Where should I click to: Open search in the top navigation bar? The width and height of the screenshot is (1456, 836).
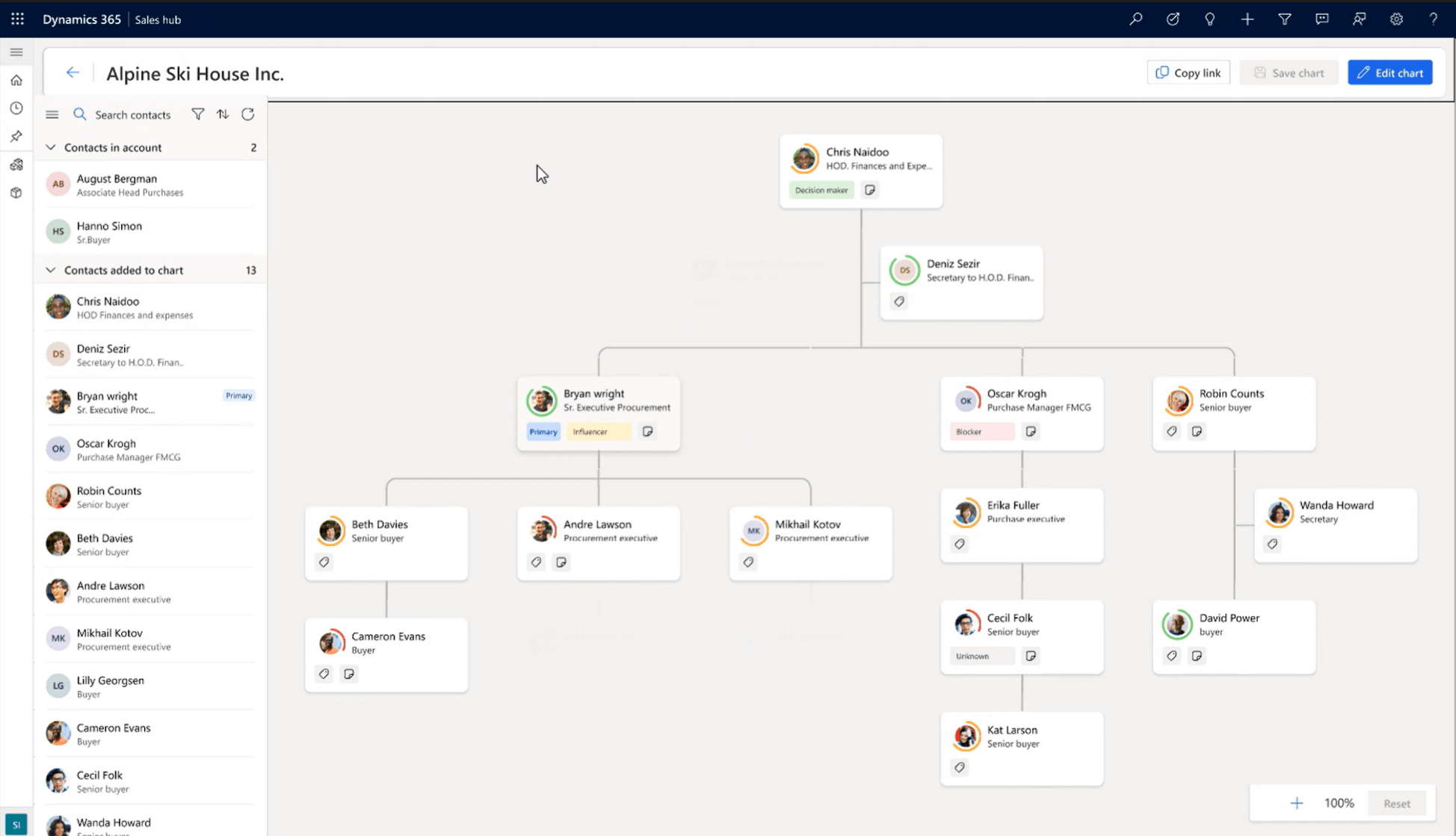click(1135, 19)
